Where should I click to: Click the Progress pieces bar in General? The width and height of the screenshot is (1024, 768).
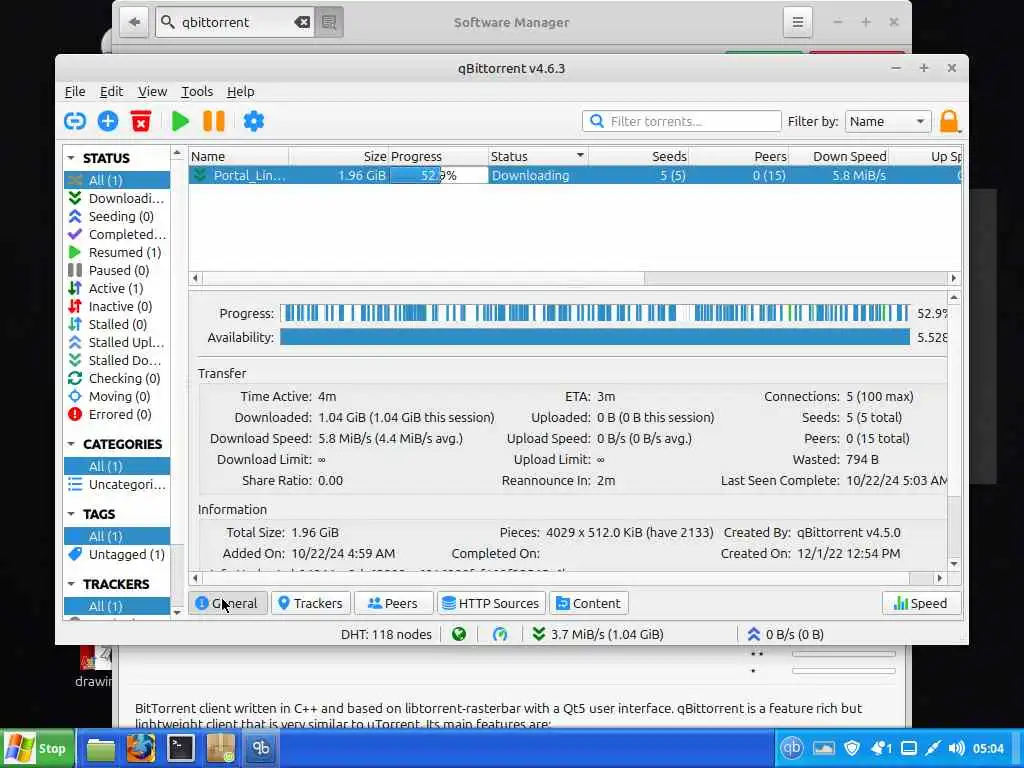click(x=594, y=313)
